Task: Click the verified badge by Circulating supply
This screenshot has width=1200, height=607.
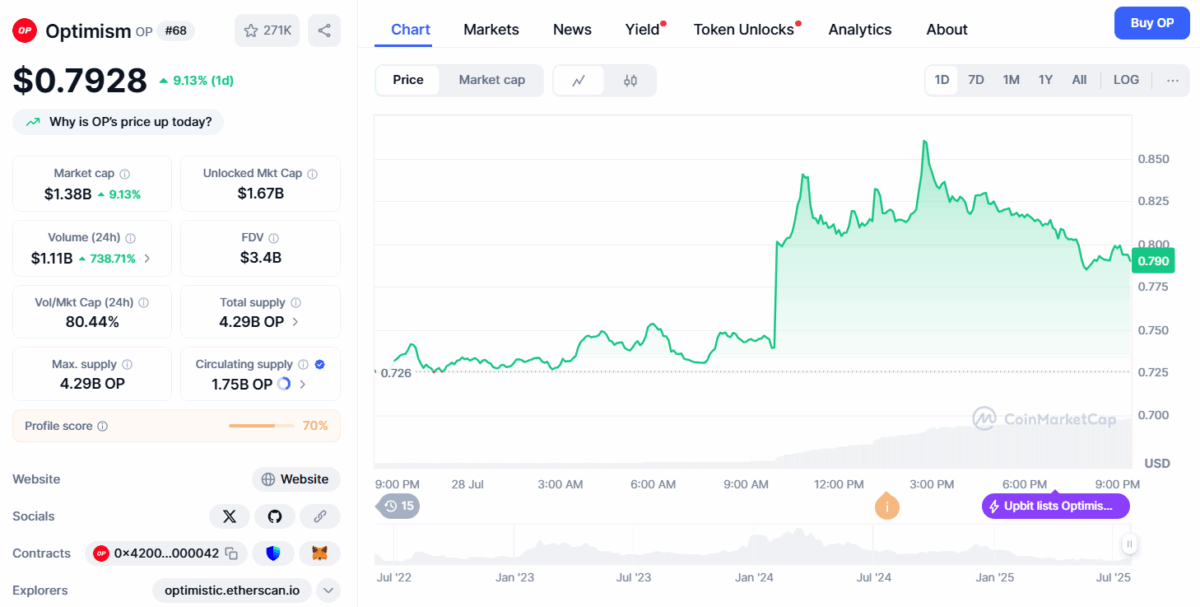Action: pyautogui.click(x=320, y=365)
